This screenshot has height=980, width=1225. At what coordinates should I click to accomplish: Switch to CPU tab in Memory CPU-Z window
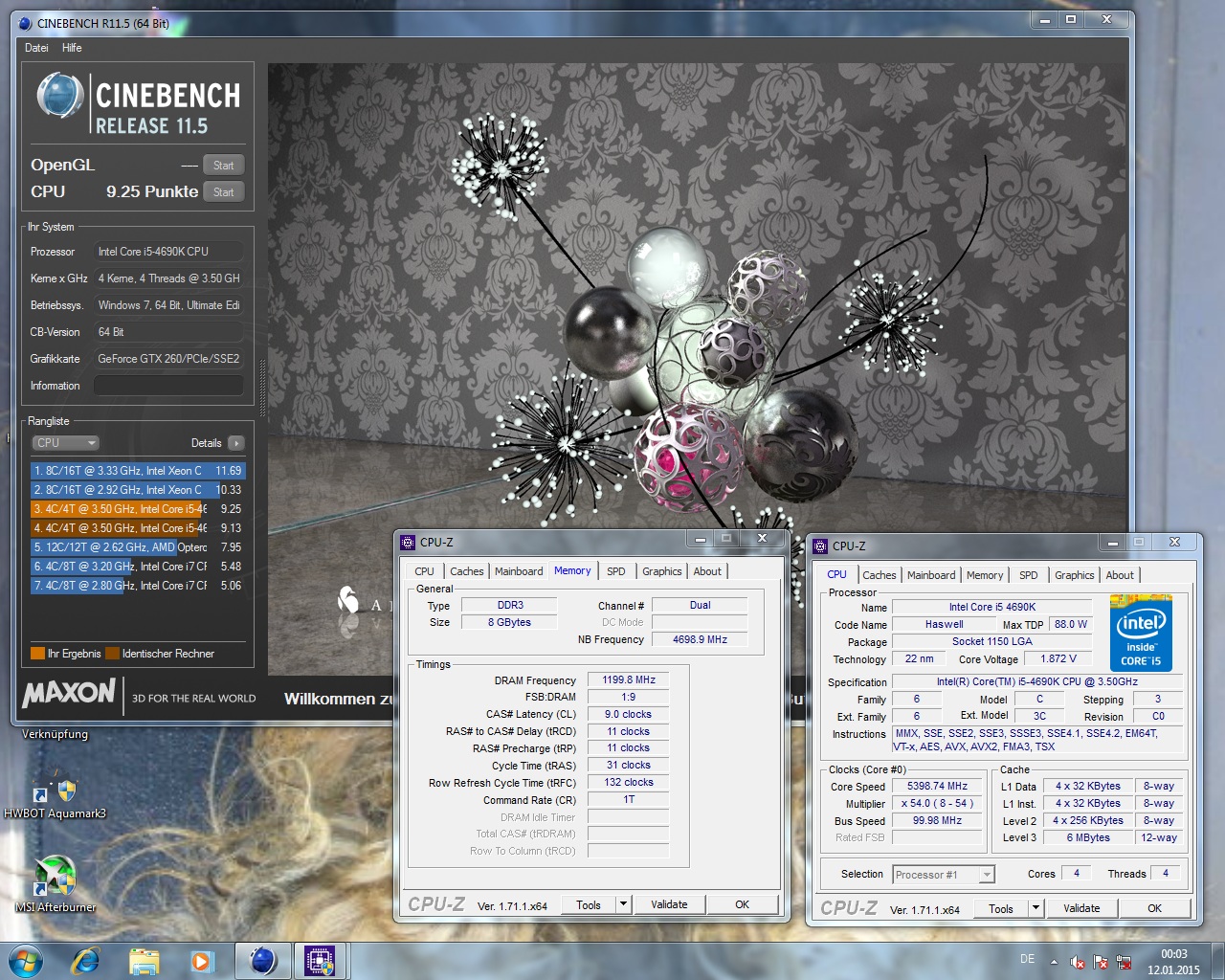click(425, 571)
